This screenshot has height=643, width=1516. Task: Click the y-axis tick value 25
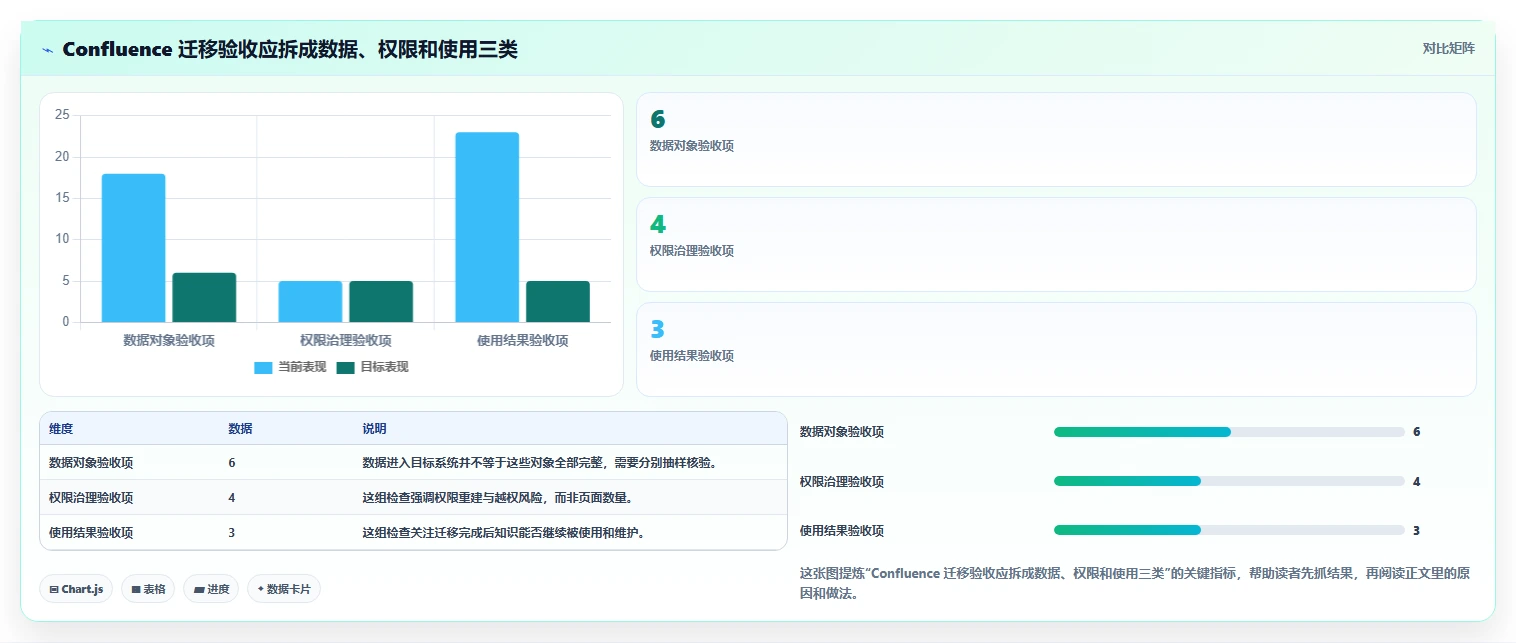point(62,115)
